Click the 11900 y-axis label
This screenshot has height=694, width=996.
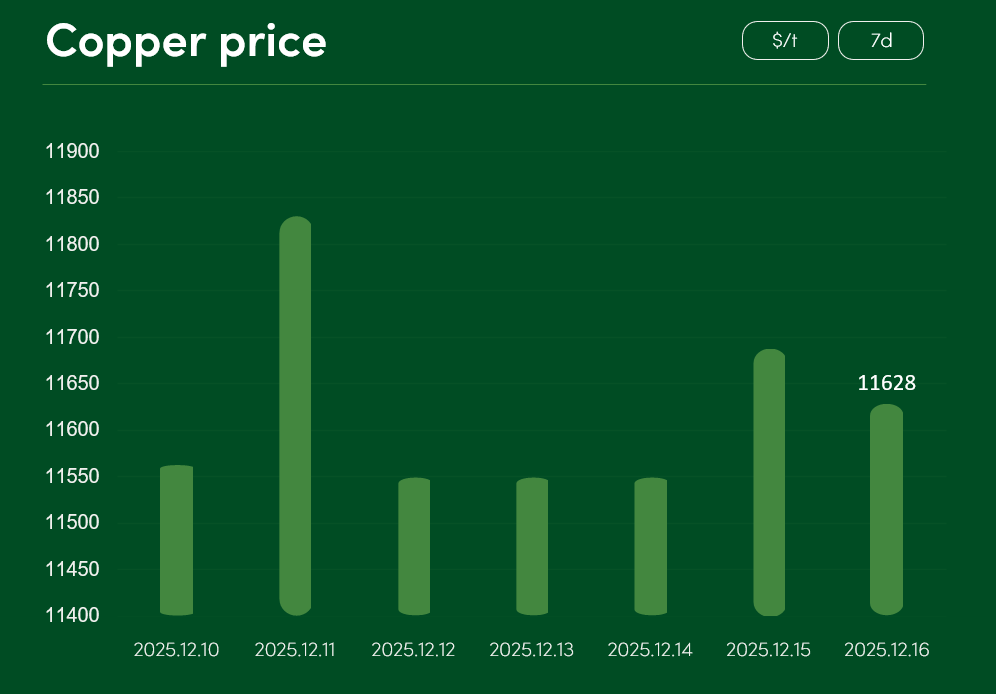73,152
